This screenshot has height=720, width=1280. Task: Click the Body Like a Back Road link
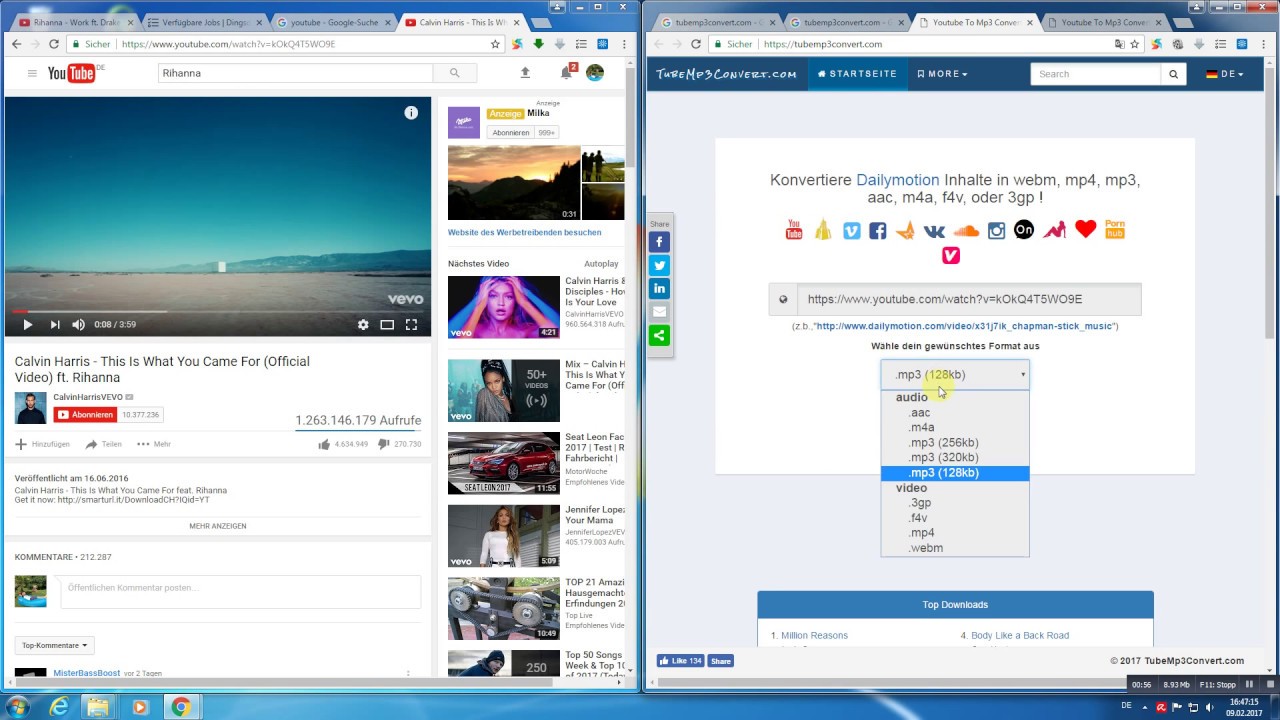click(x=1020, y=635)
